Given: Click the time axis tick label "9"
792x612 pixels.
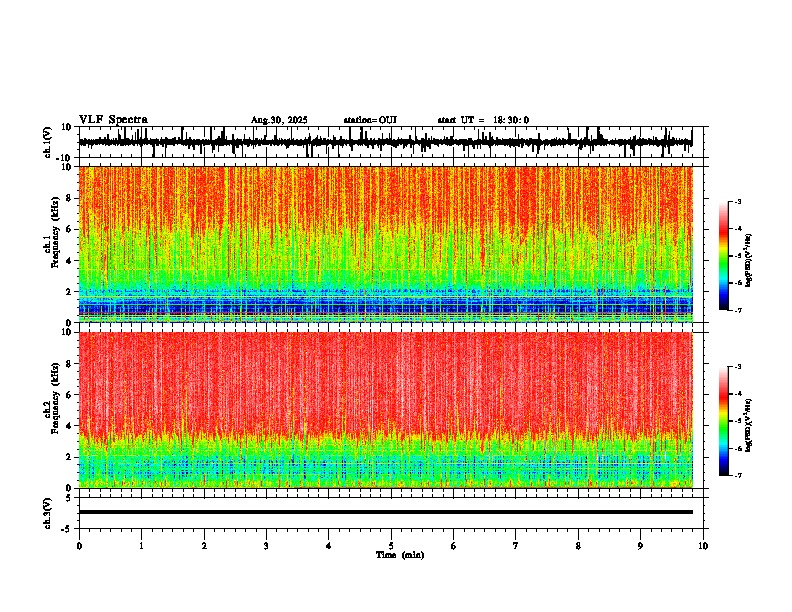Looking at the screenshot, I should tap(640, 546).
